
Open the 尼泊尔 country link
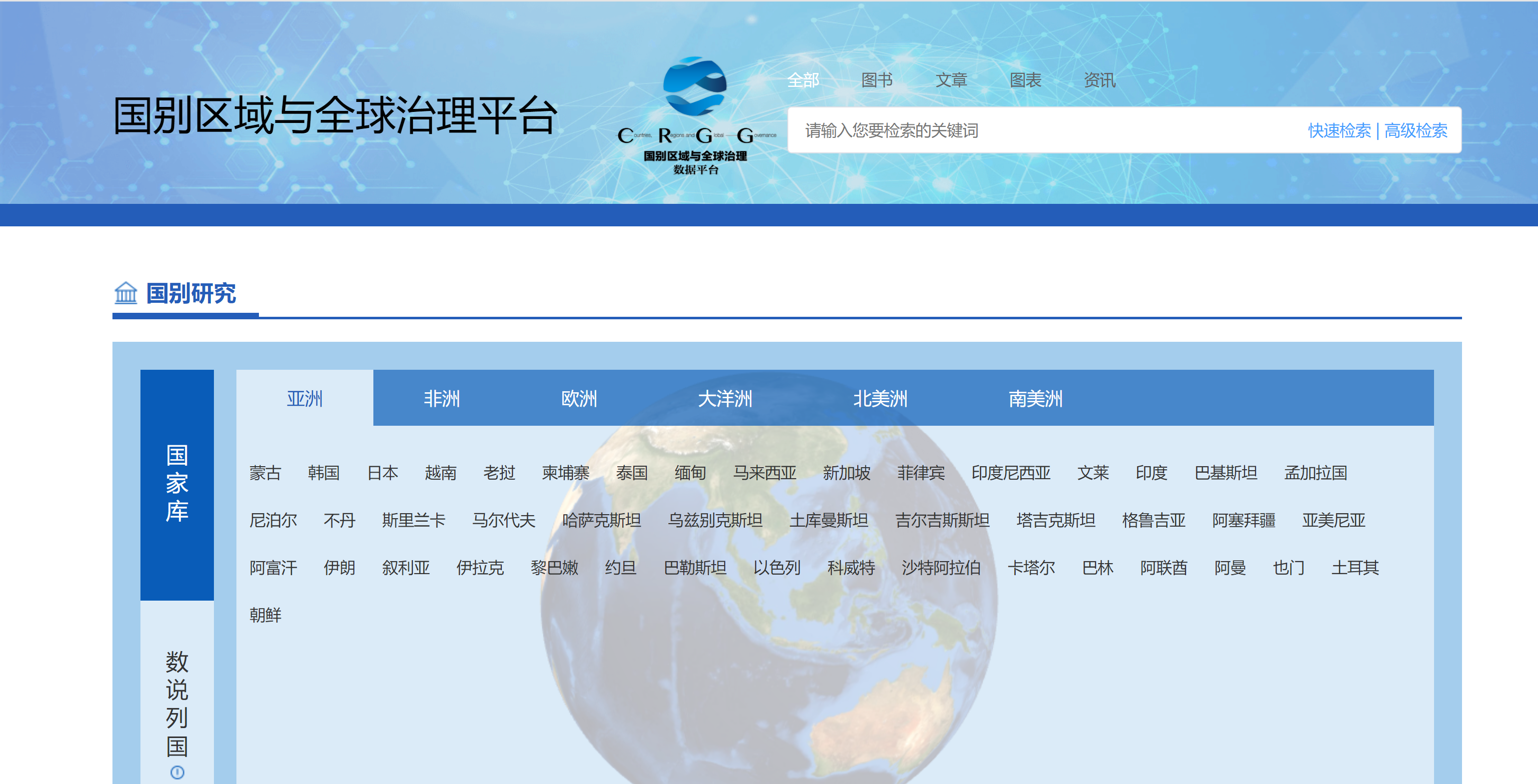coord(273,520)
